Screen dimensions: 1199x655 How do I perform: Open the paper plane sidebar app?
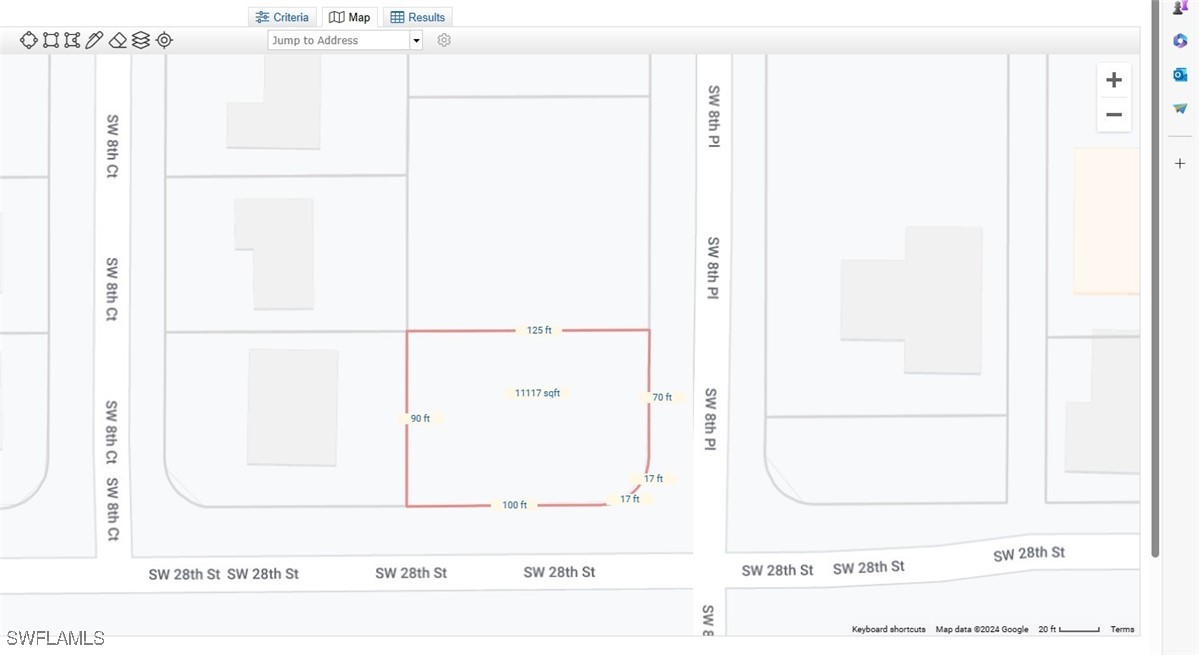tap(1180, 109)
